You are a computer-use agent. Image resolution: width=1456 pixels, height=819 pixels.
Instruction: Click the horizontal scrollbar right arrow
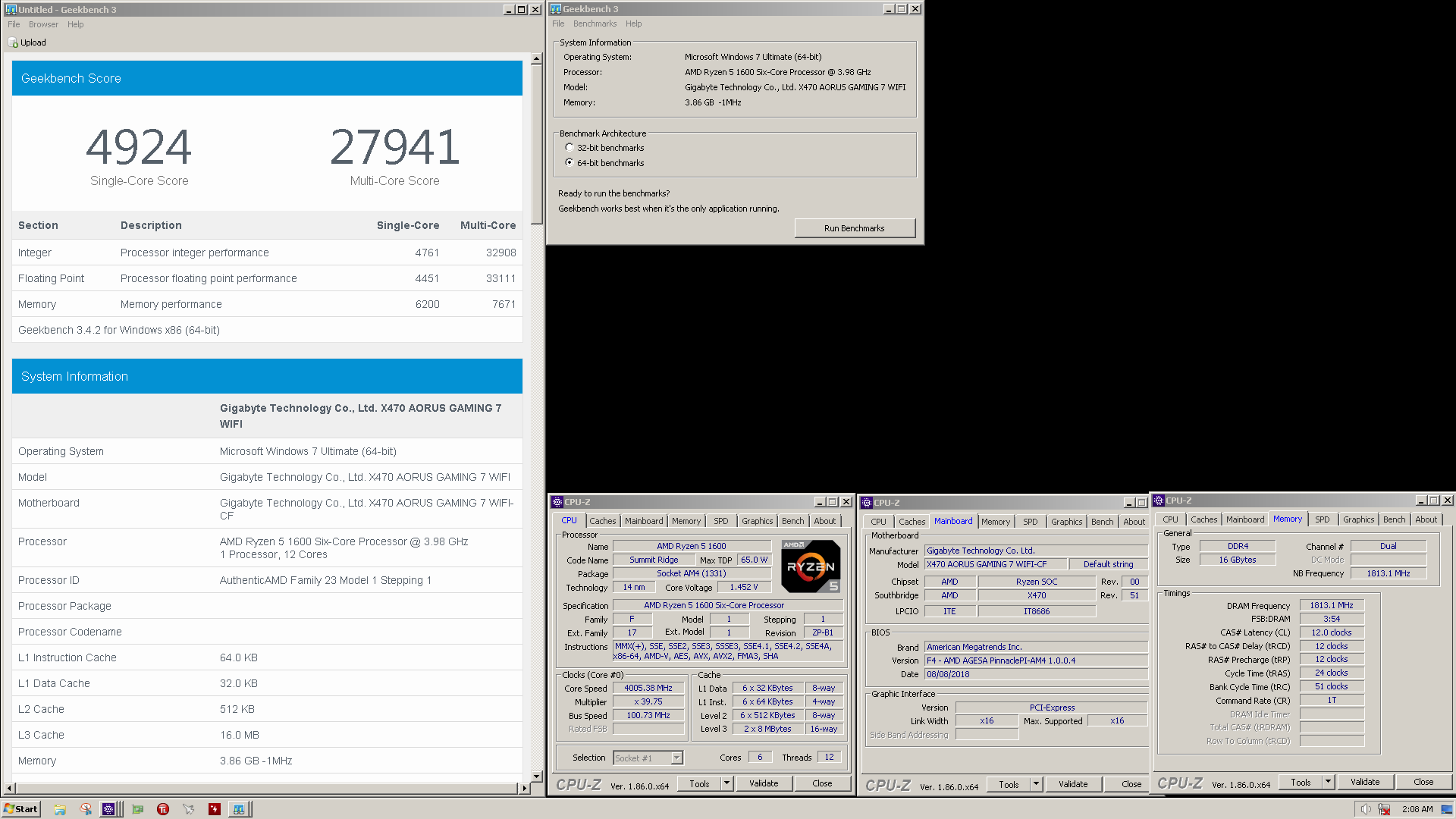click(524, 789)
